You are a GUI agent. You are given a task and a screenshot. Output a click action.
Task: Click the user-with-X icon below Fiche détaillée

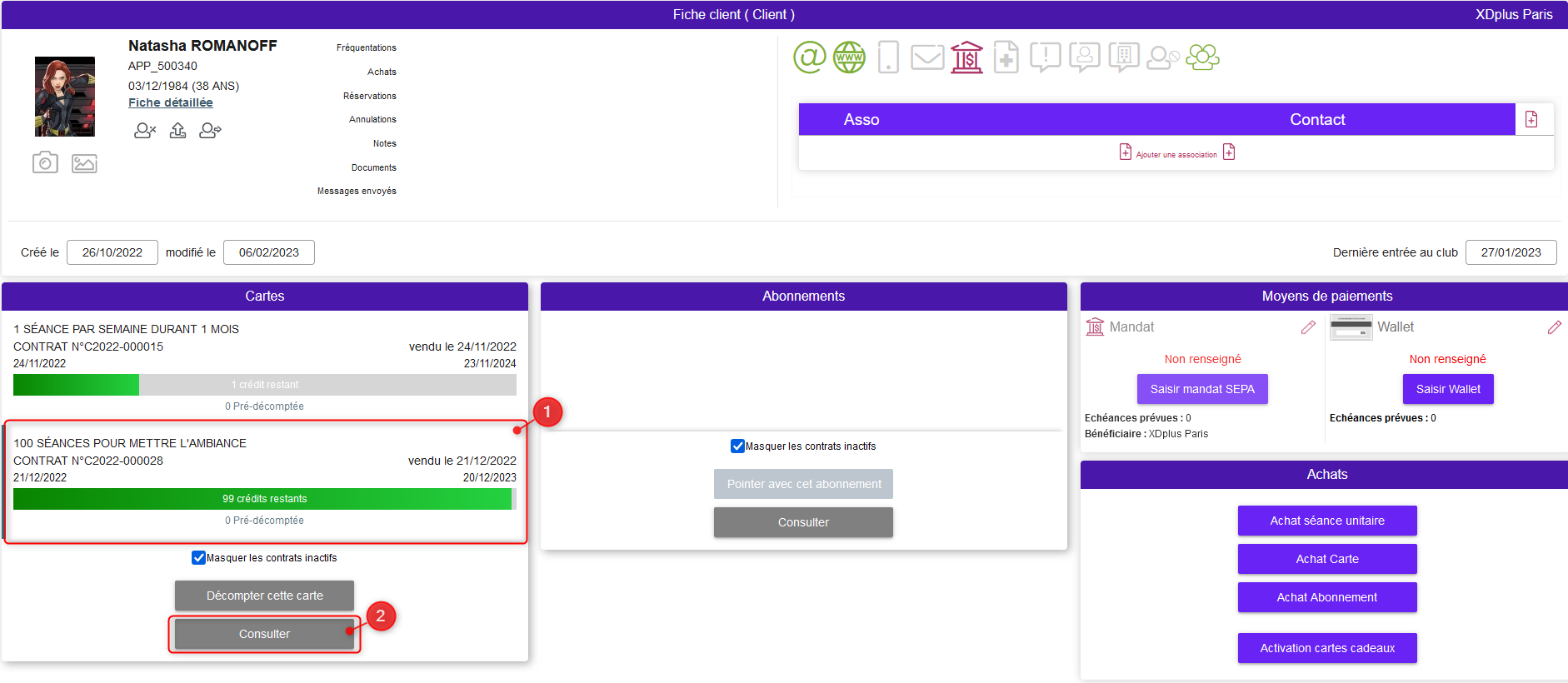pos(145,131)
